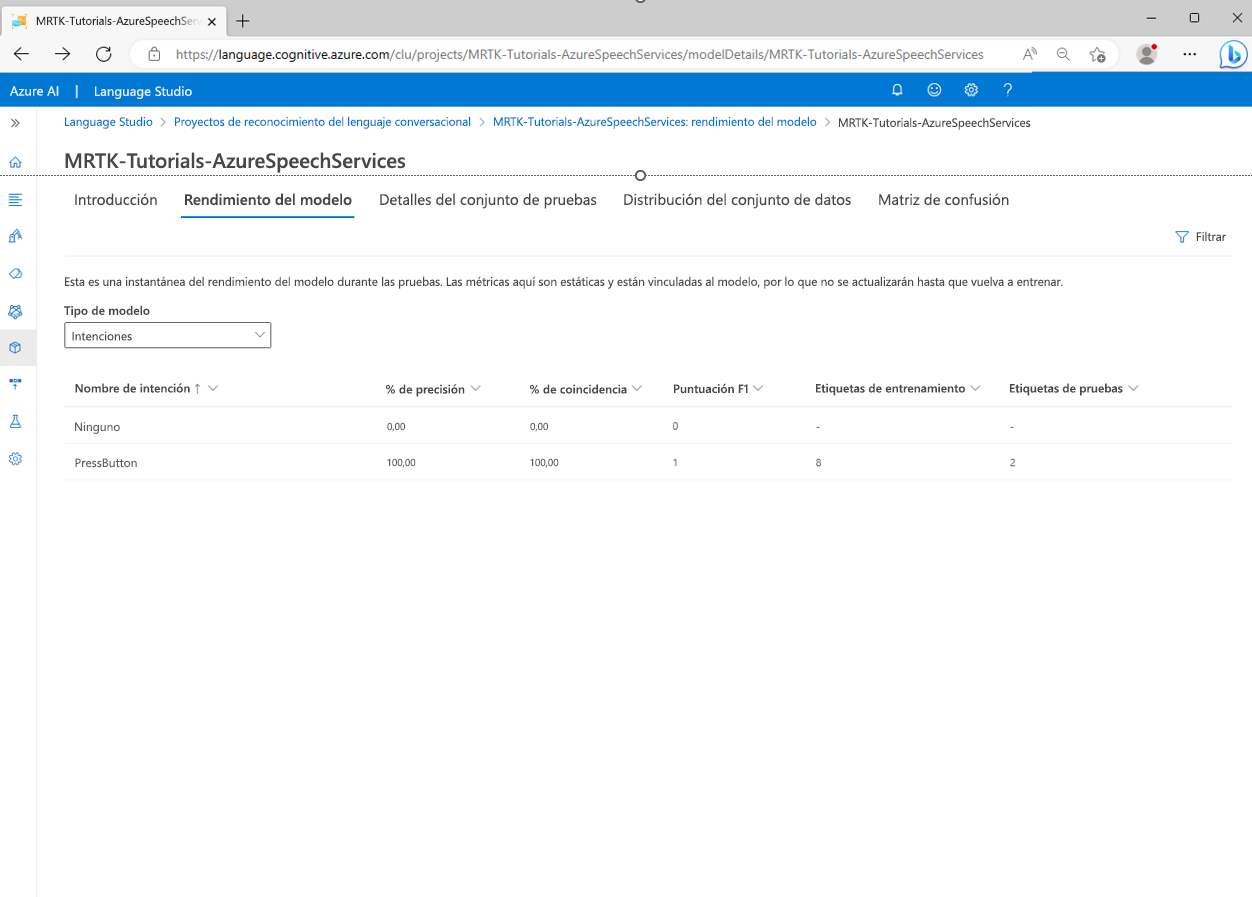
Task: Click the MRTK-Tutorials-AzureSpeechServices page heading
Action: pyautogui.click(x=235, y=161)
